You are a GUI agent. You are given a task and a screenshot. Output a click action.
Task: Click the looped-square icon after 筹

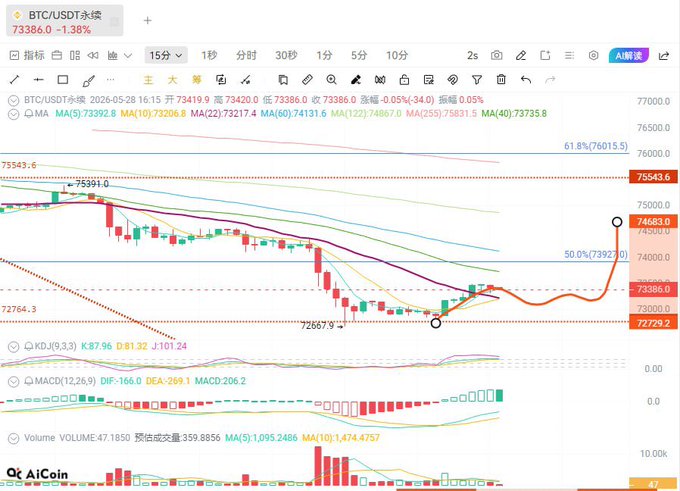tap(221, 80)
